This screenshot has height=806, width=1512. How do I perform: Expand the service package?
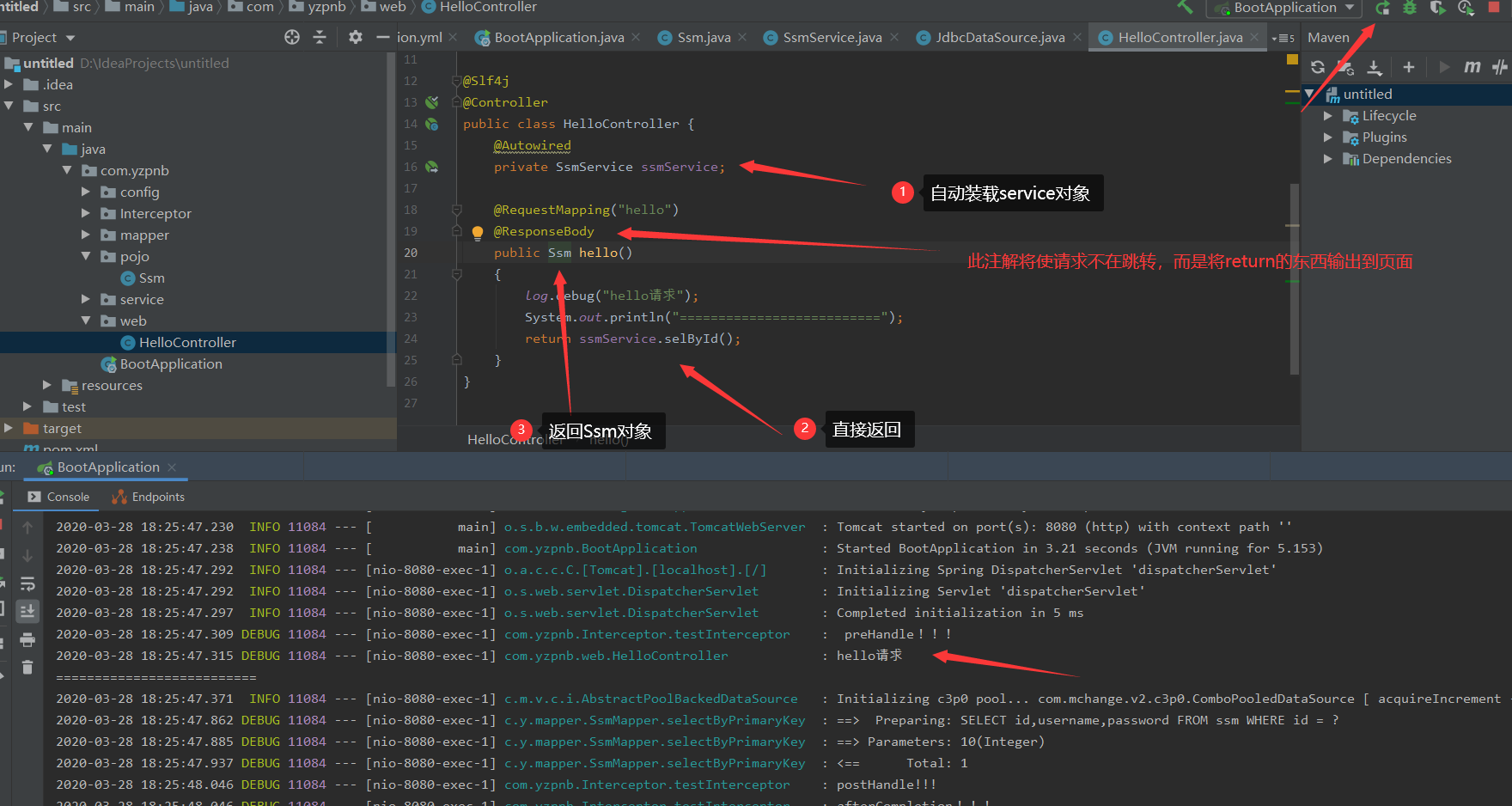click(85, 299)
